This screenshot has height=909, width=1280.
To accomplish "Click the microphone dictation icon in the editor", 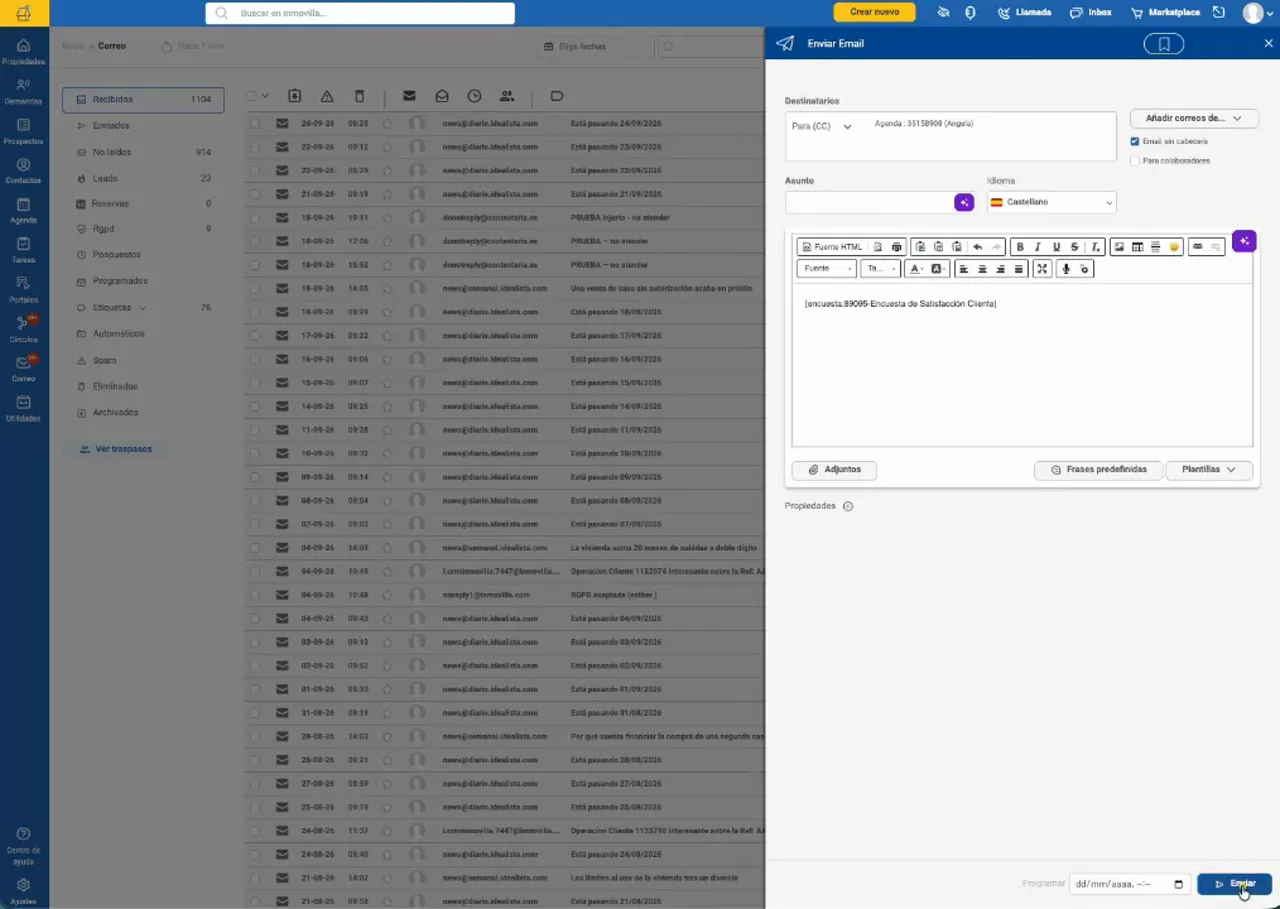I will click(x=1066, y=269).
